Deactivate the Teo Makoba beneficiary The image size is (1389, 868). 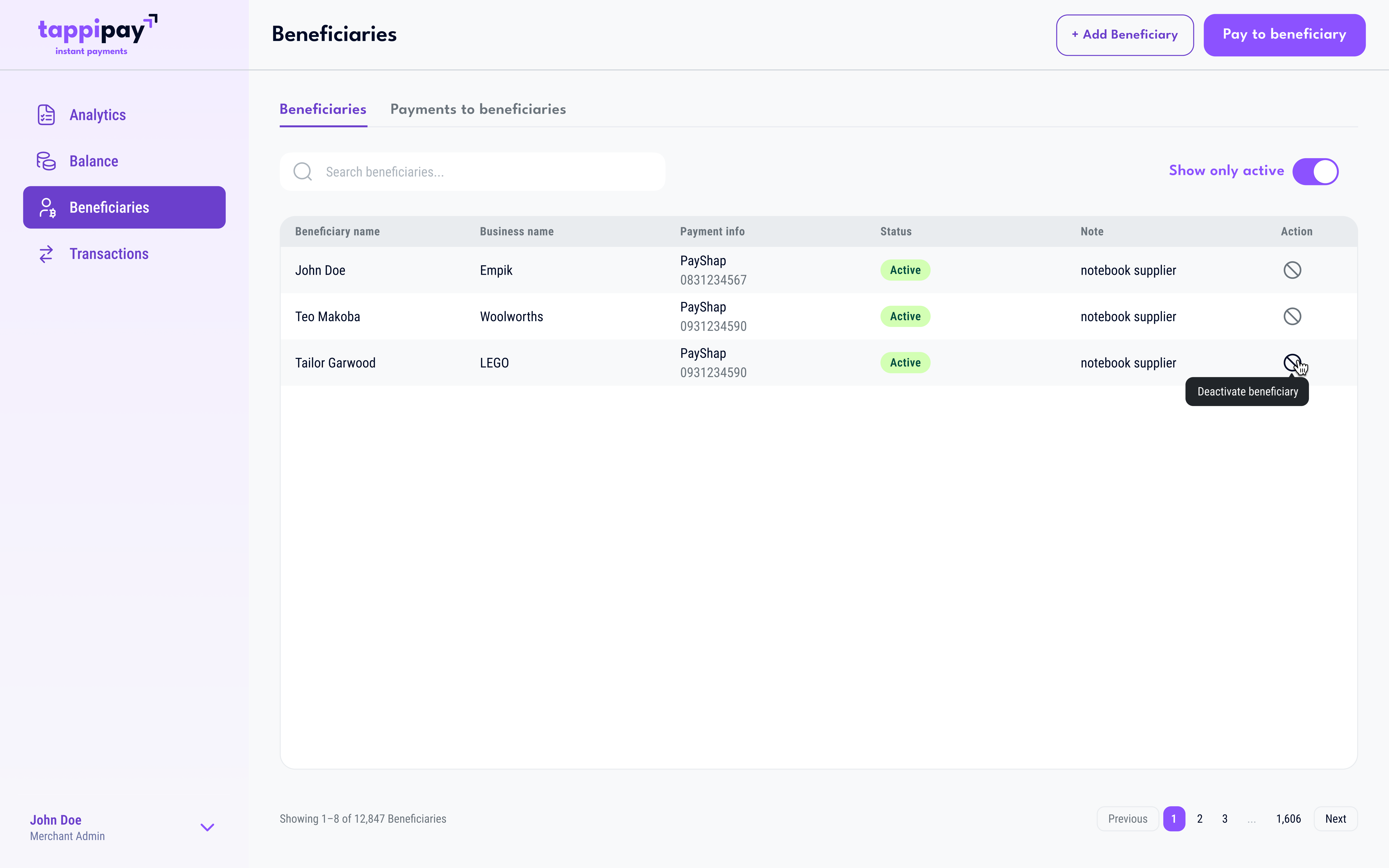click(x=1292, y=316)
